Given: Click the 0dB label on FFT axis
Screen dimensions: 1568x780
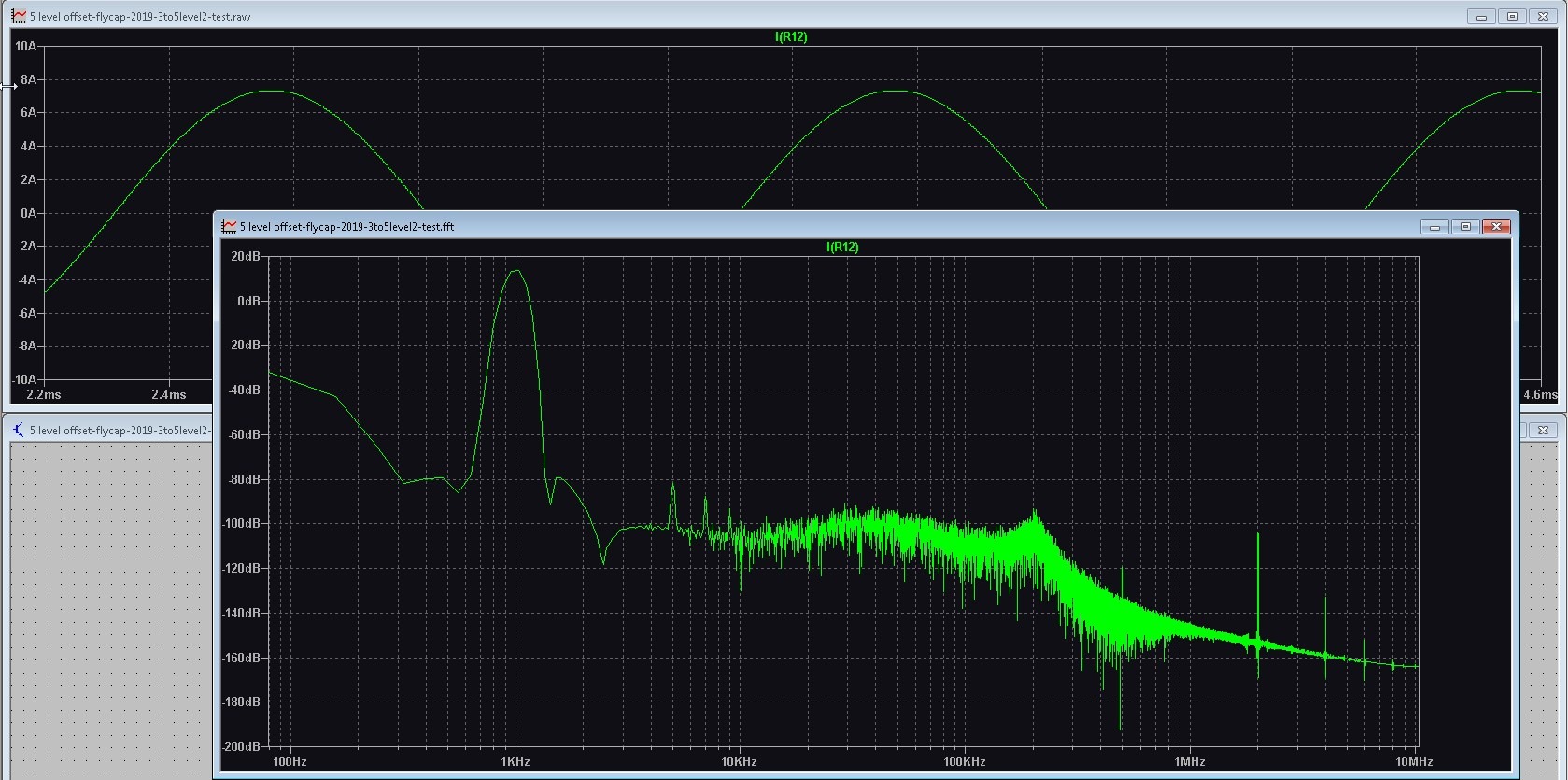Looking at the screenshot, I should 248,301.
